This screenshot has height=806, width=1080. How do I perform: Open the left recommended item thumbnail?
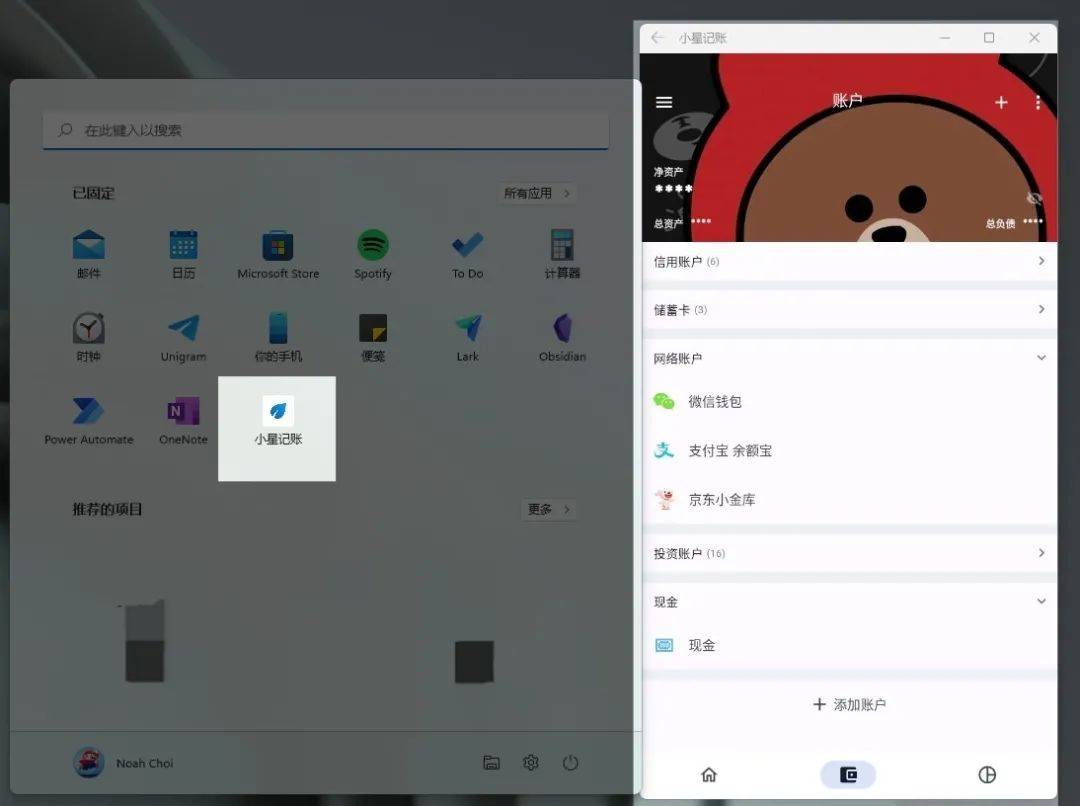[x=145, y=641]
